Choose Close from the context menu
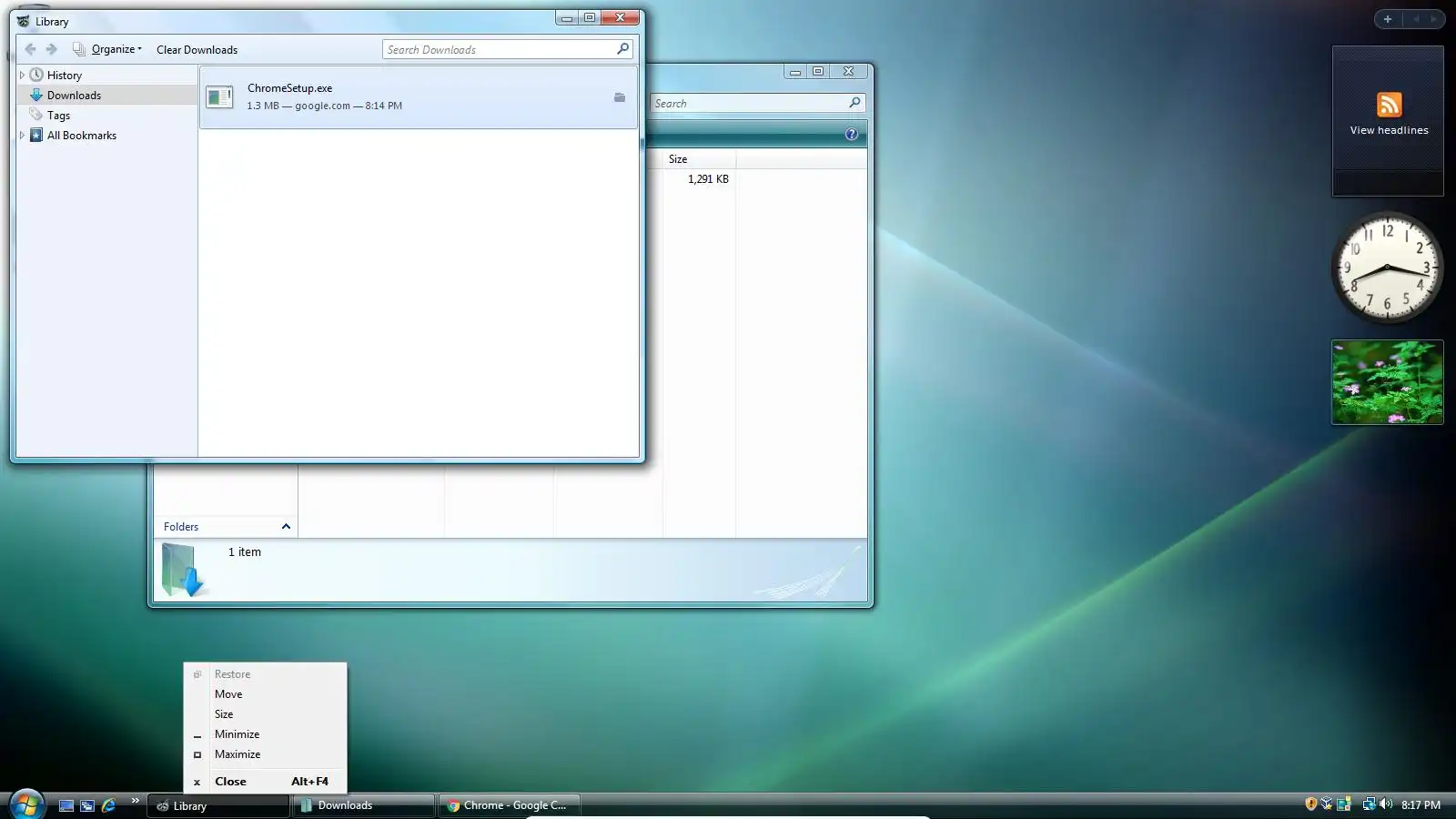Screen dimensions: 1456x819 [x=265, y=782]
